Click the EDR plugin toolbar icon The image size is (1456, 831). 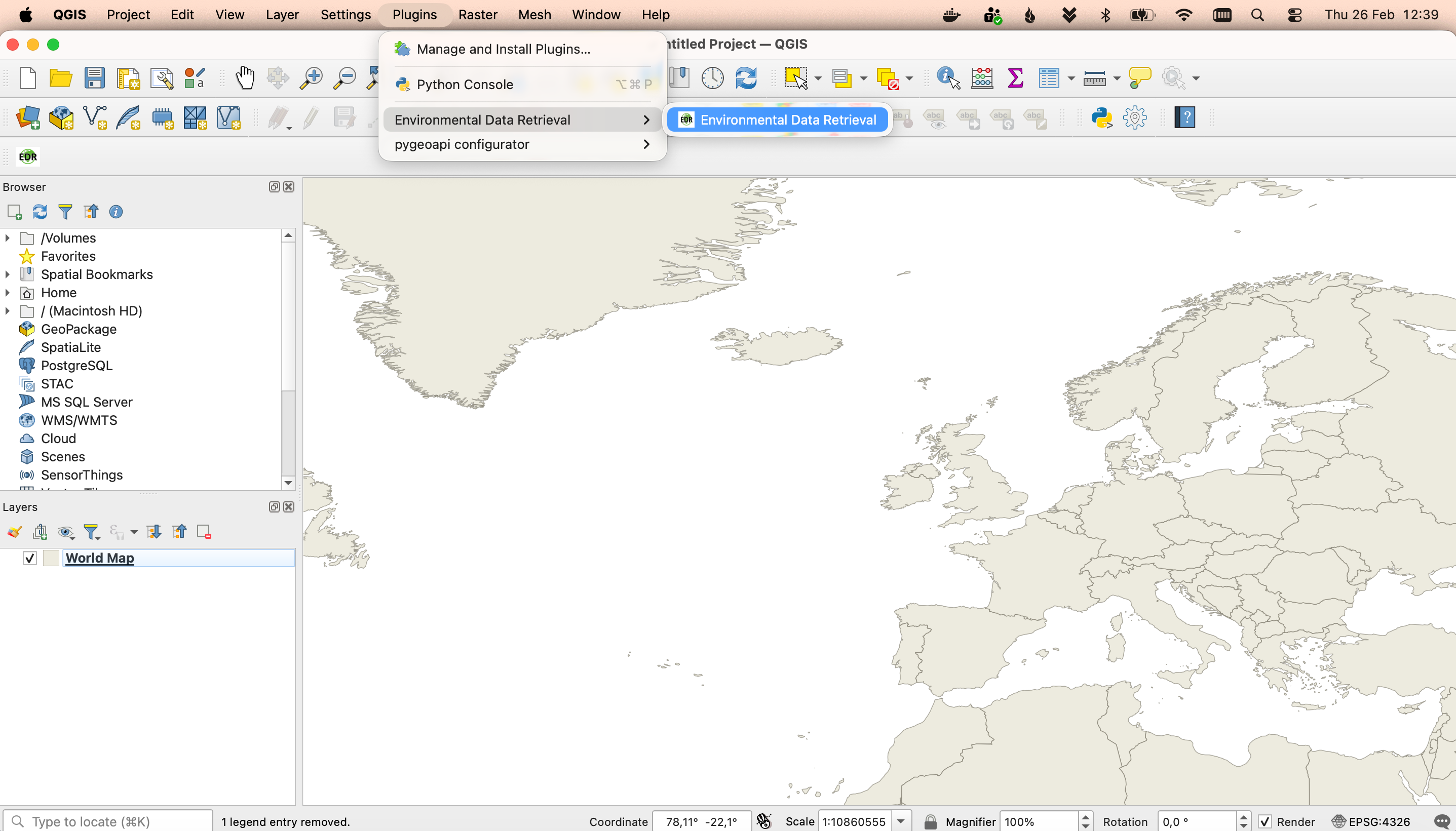pos(27,156)
